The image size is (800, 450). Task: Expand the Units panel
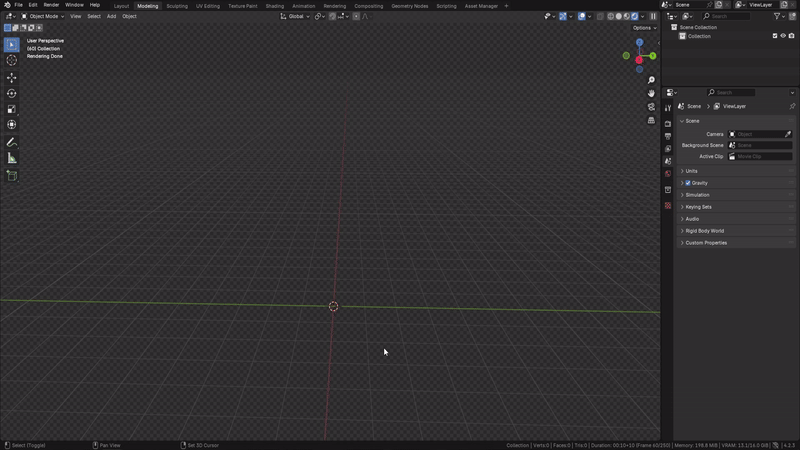pyautogui.click(x=736, y=171)
